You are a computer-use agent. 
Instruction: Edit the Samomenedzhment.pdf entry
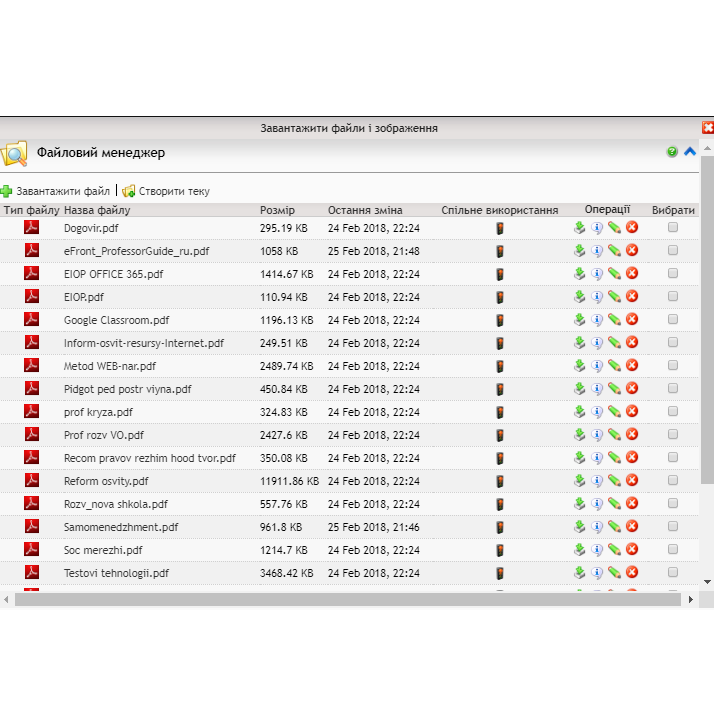[x=614, y=526]
